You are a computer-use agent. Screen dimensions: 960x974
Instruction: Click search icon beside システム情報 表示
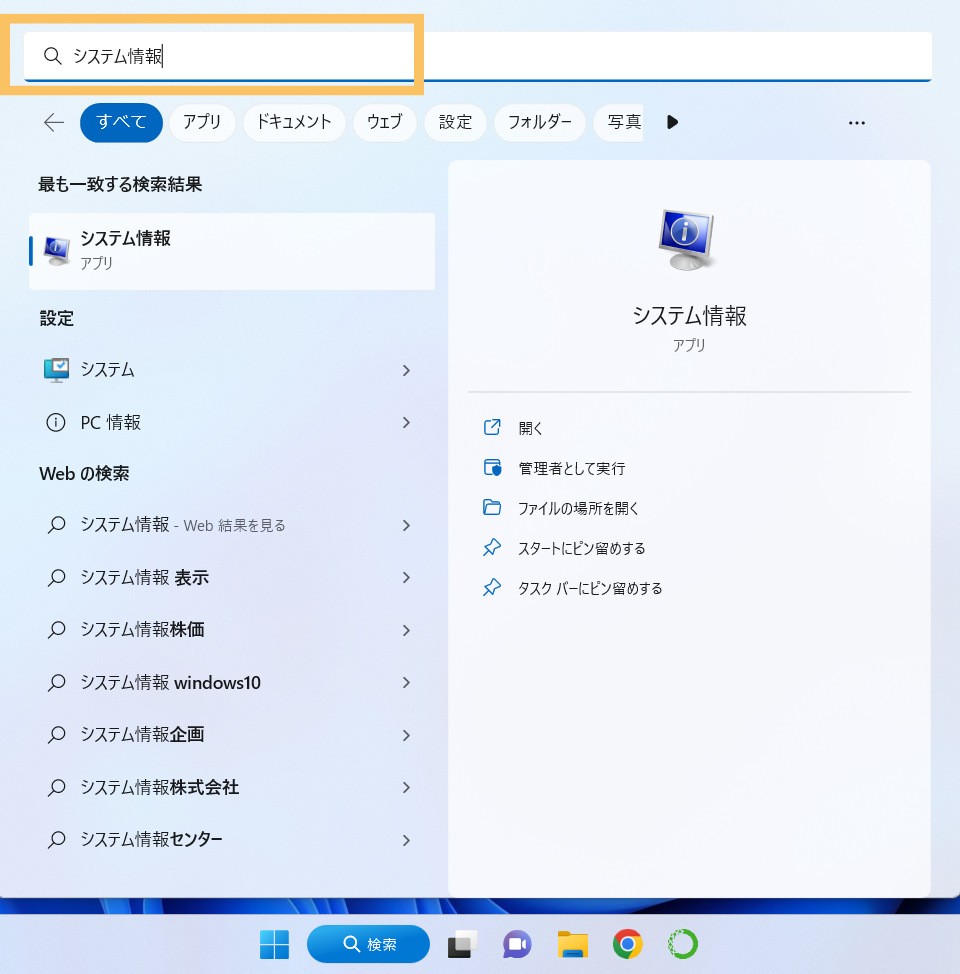(x=57, y=578)
